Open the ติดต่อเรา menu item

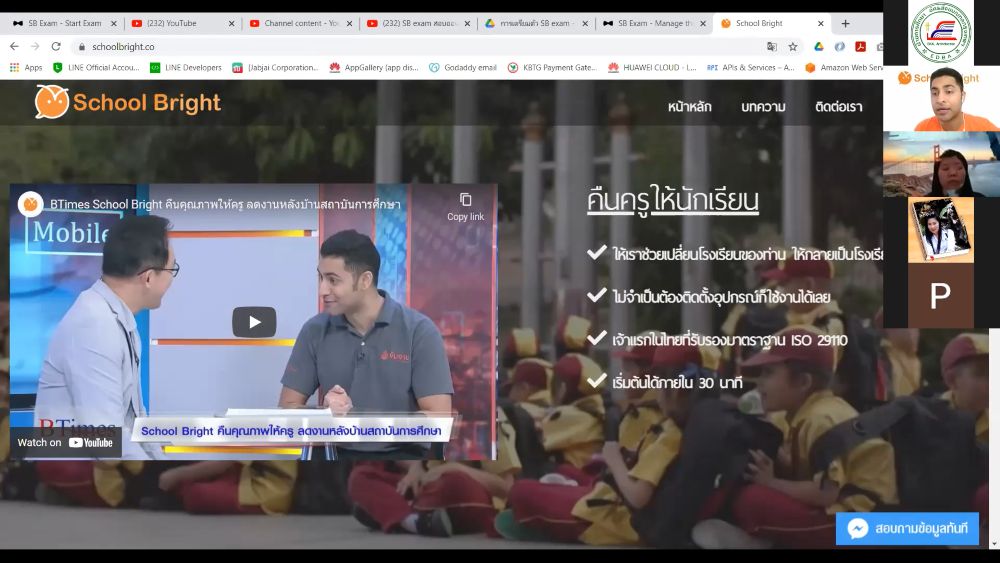839,107
